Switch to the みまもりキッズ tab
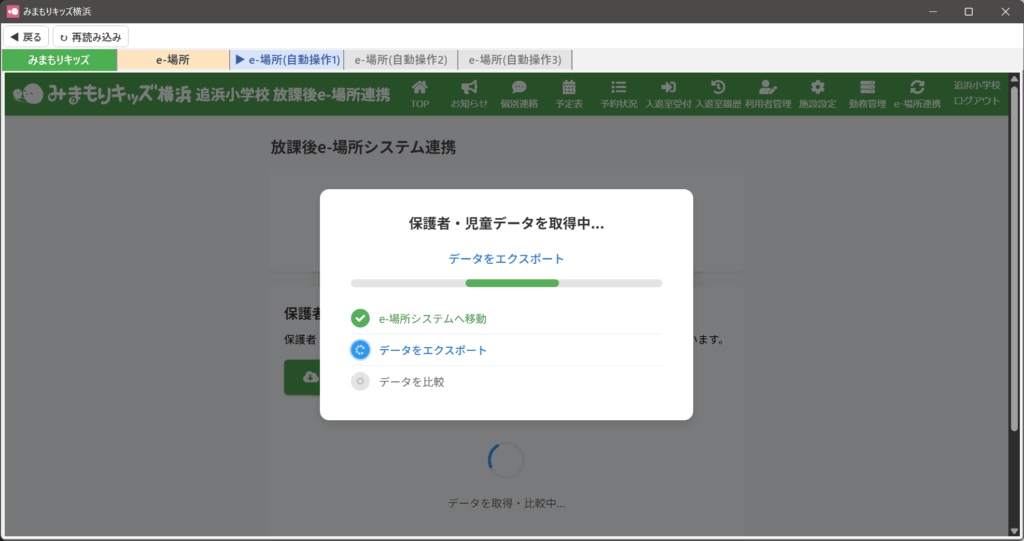The width and height of the screenshot is (1024, 541). click(59, 60)
